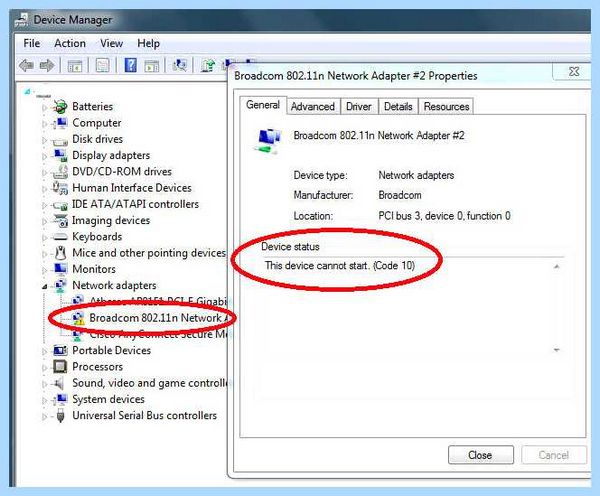Open the View menu
The image size is (600, 496).
pos(111,43)
